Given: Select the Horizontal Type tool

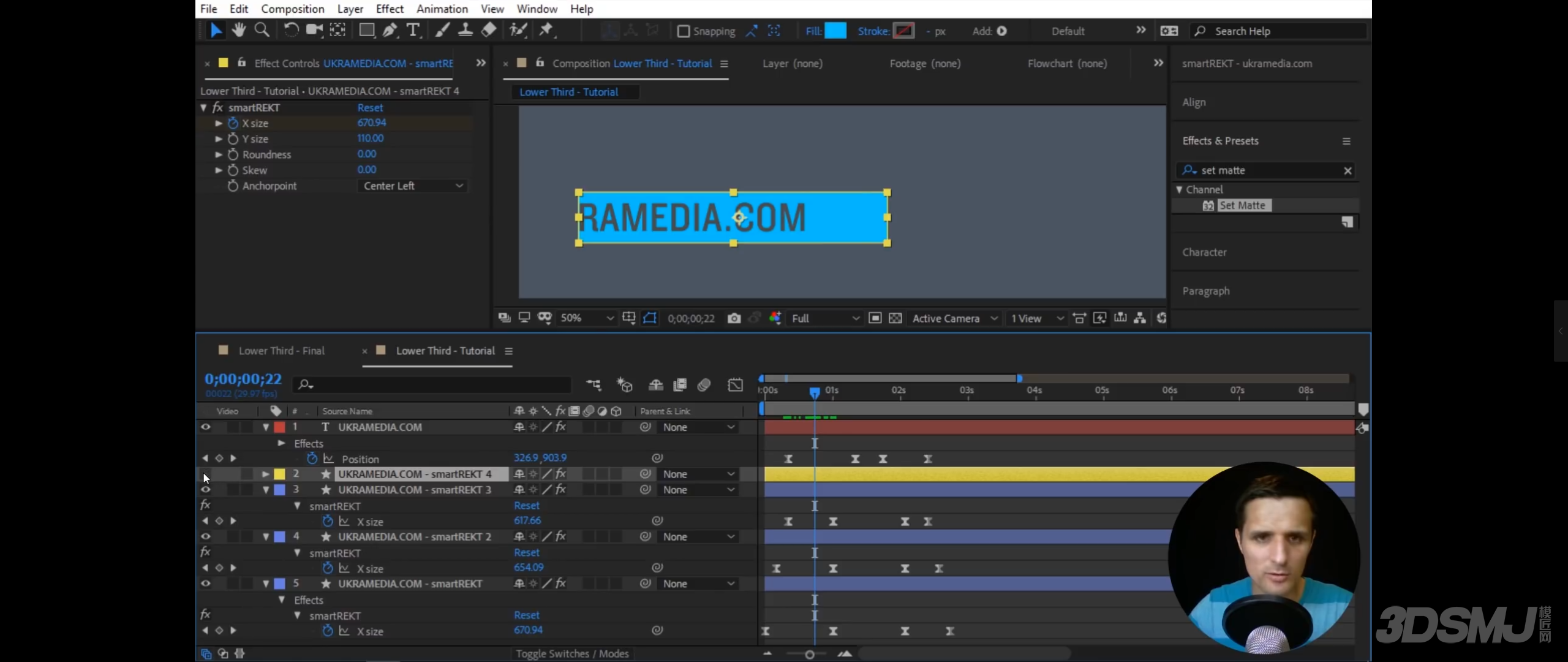Looking at the screenshot, I should 413,30.
